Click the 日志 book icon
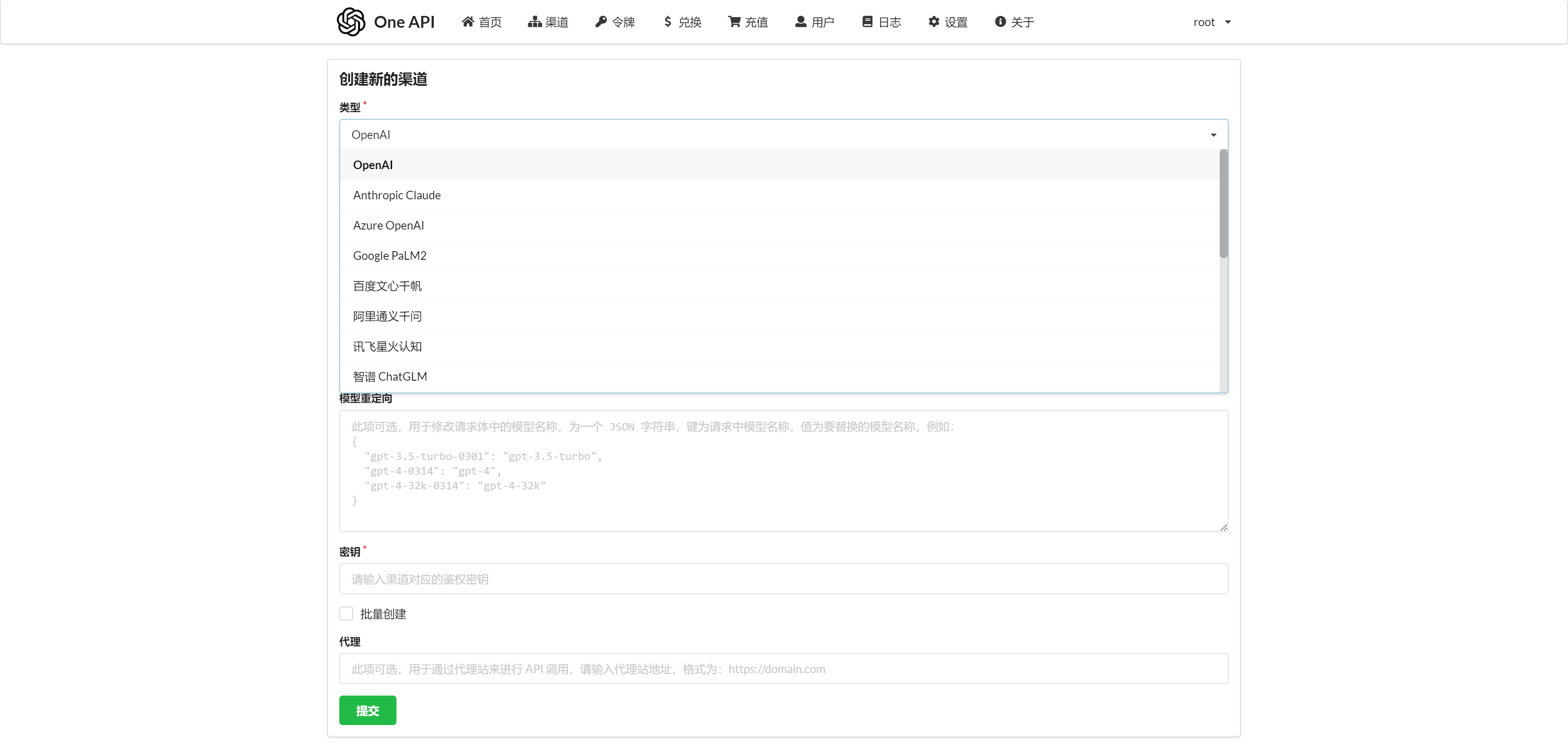This screenshot has width=1568, height=754. click(867, 22)
